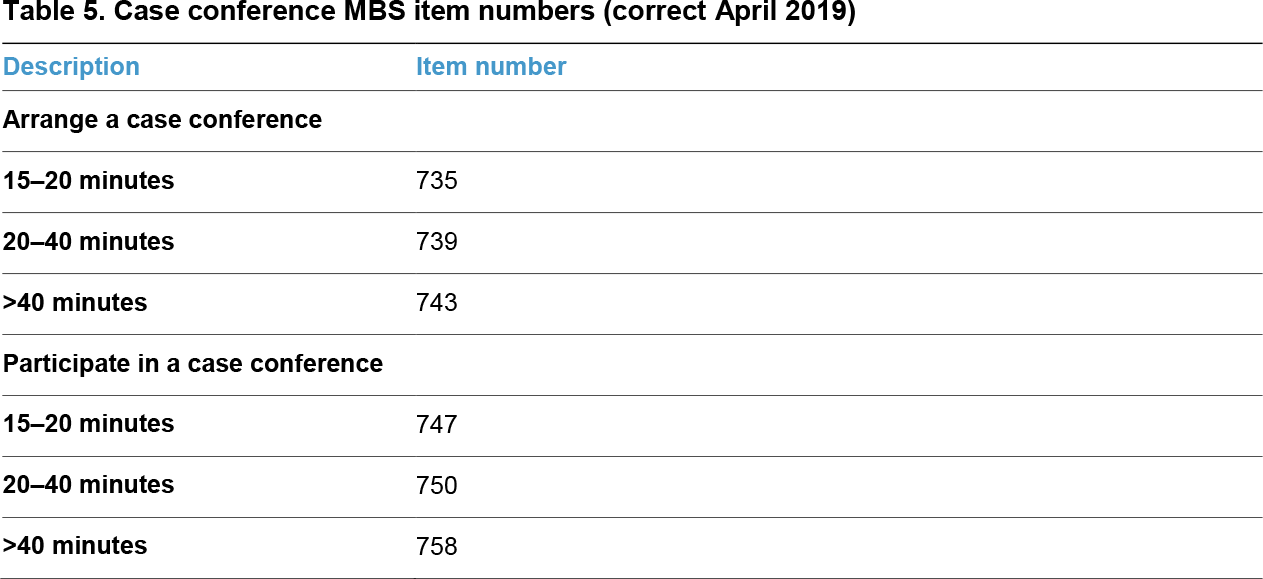
Task: Select the "Description" column header
Action: click(71, 67)
